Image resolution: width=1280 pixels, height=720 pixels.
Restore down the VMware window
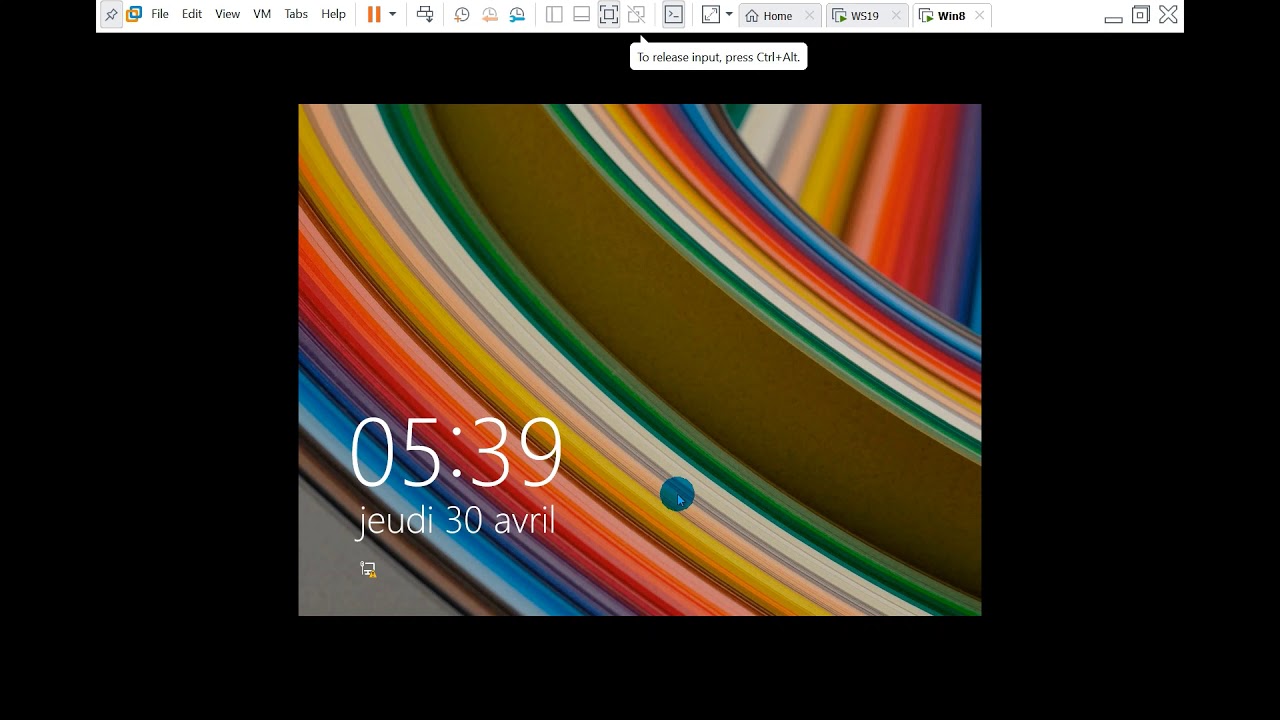pos(1140,15)
